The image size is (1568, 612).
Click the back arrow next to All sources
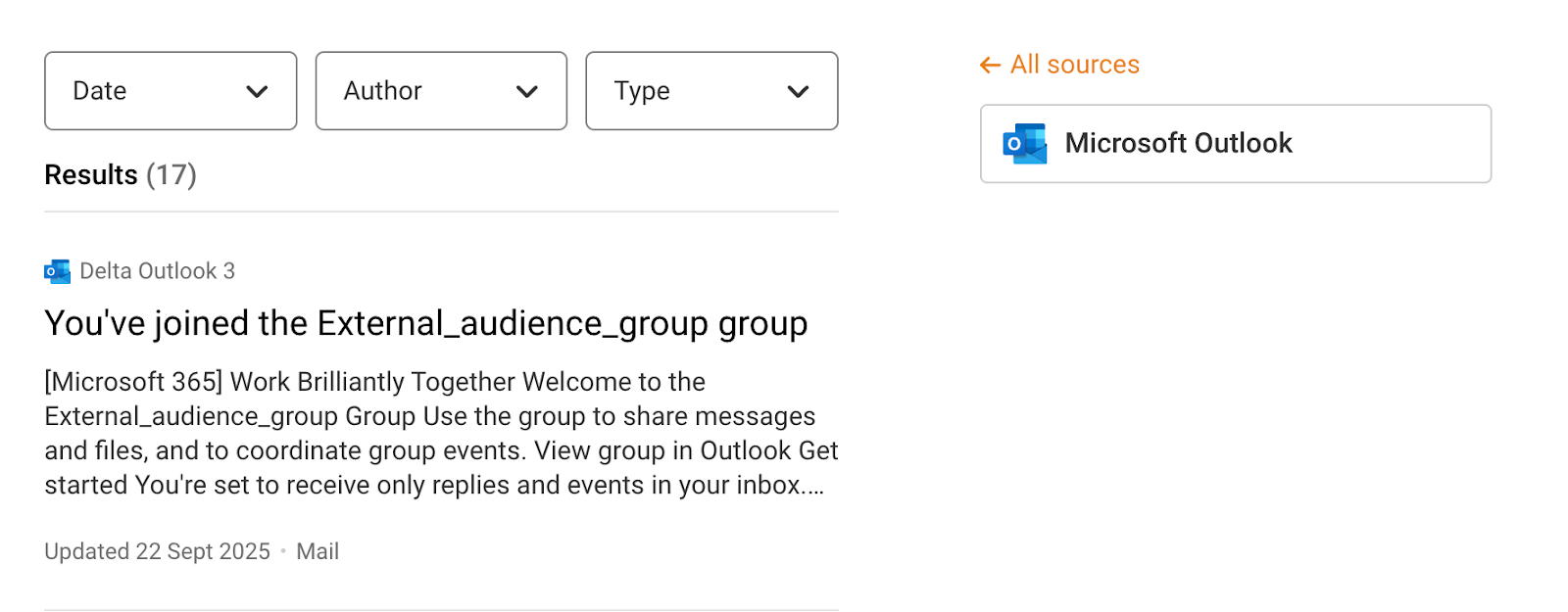990,65
